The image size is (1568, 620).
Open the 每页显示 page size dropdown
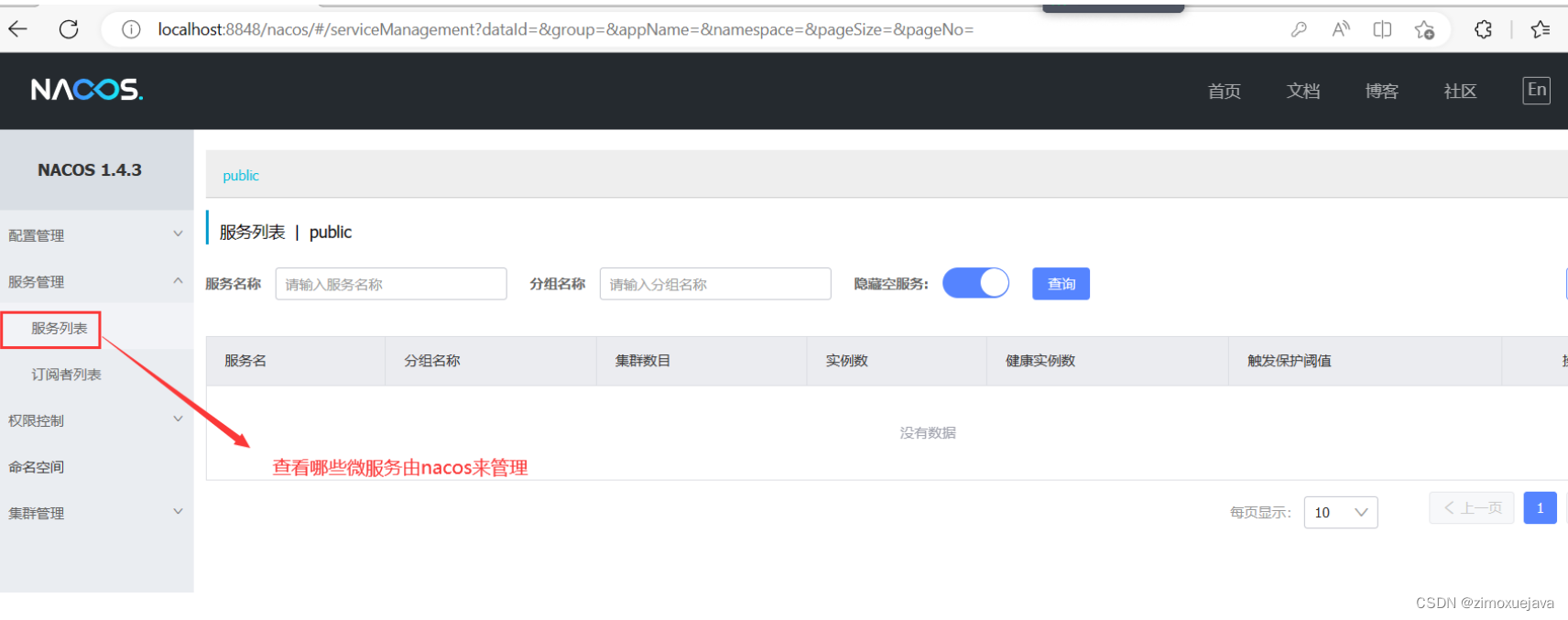pos(1341,512)
